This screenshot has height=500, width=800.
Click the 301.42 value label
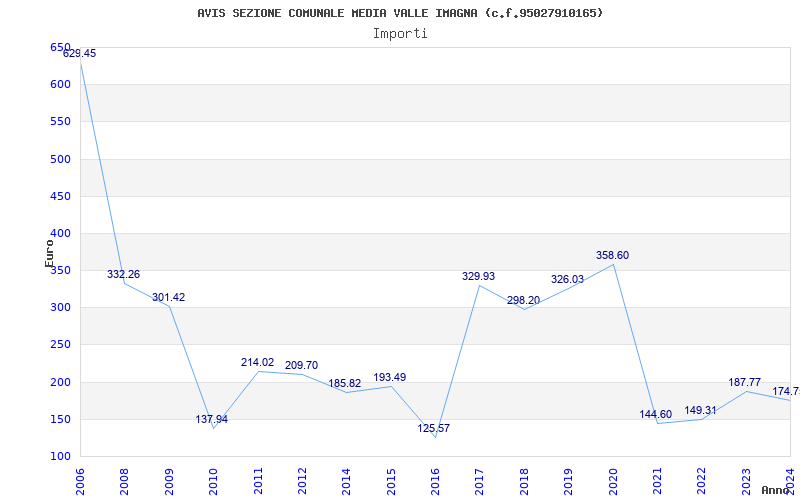pyautogui.click(x=168, y=297)
